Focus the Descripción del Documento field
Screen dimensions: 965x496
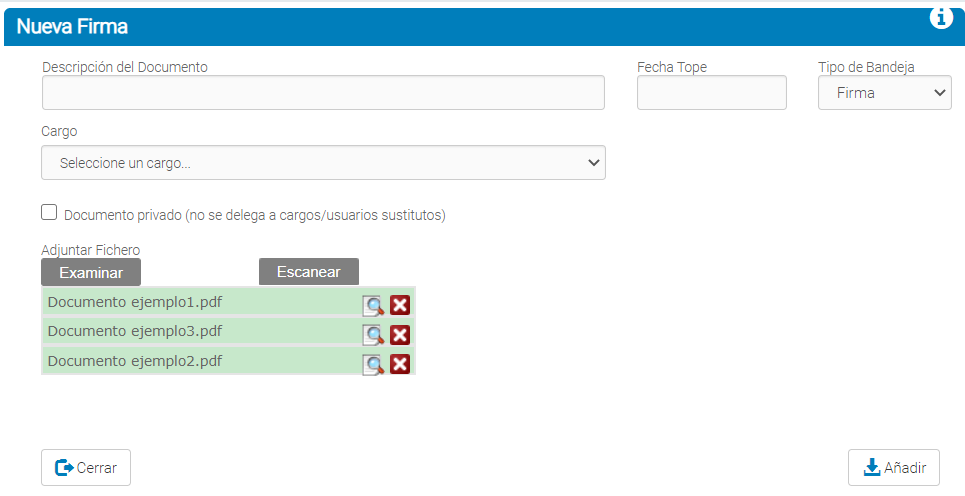click(x=323, y=93)
